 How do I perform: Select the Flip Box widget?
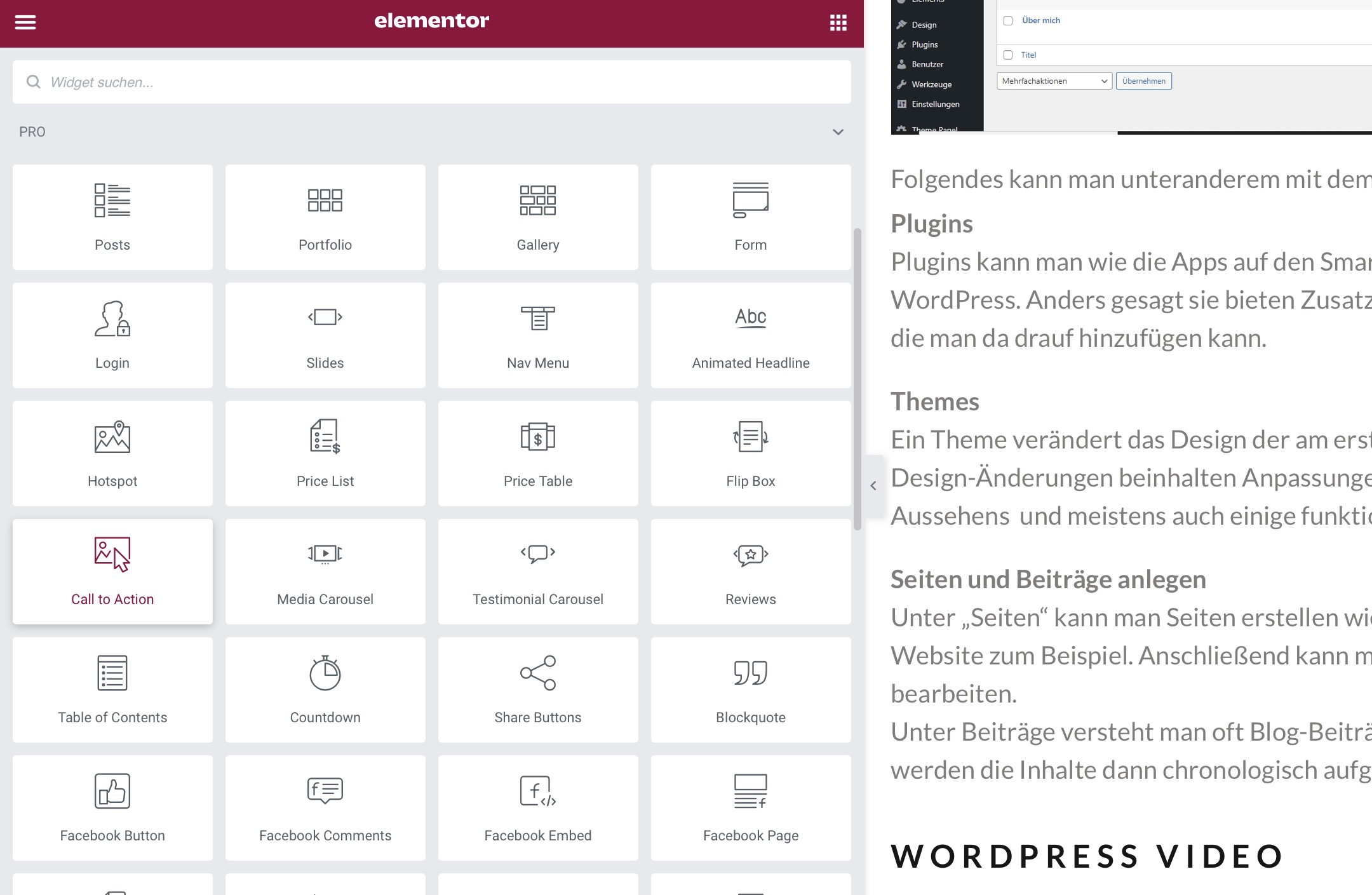coord(751,454)
